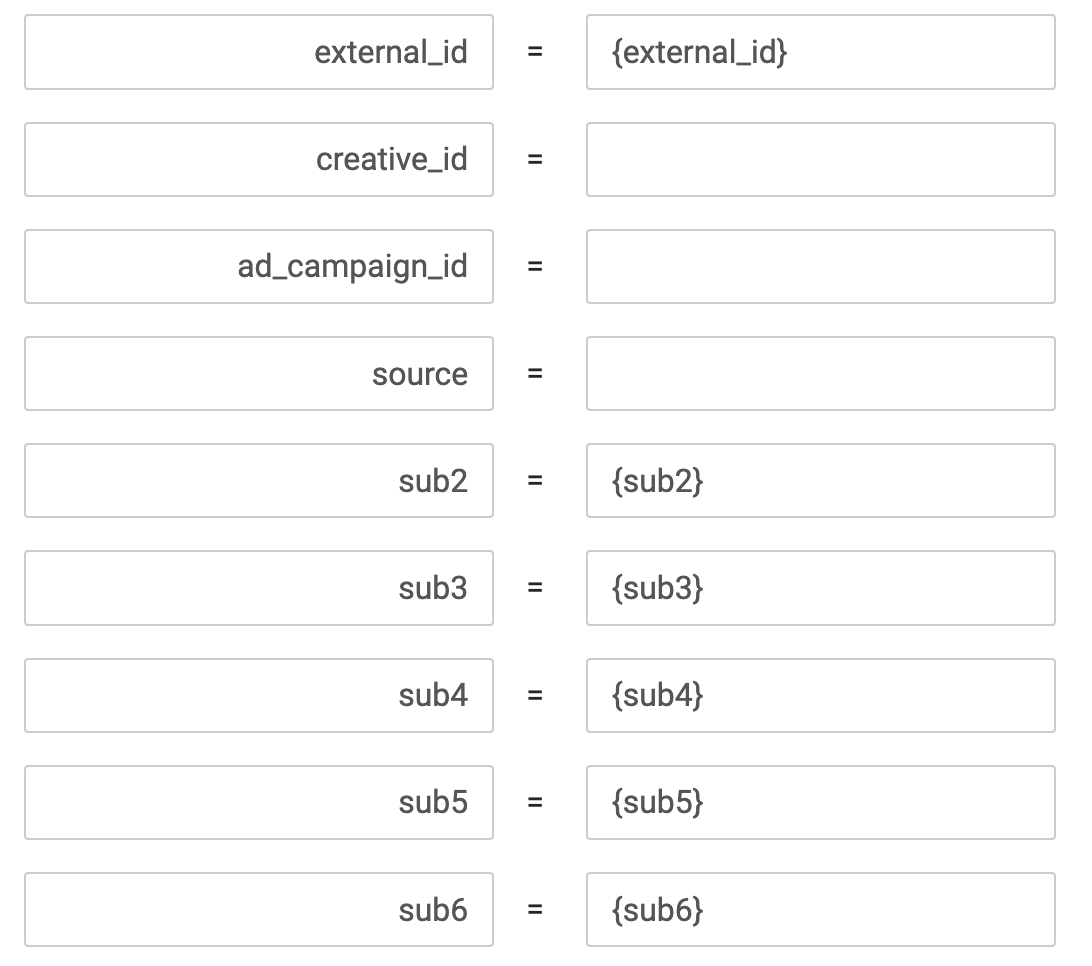
Task: Focus the sub6 parameter name field
Action: 259,910
